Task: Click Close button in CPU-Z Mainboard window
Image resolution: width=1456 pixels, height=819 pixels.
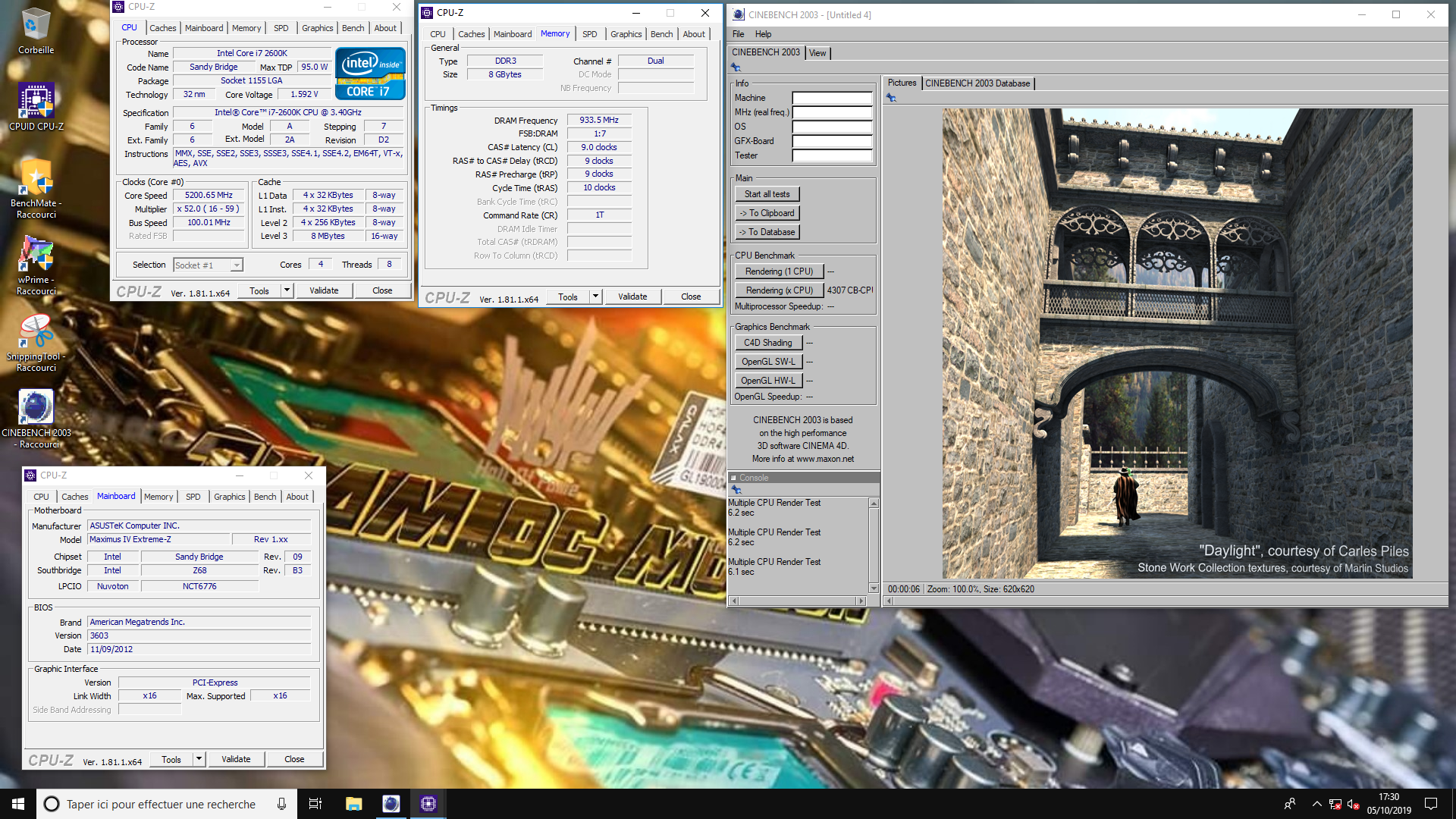Action: (x=294, y=759)
